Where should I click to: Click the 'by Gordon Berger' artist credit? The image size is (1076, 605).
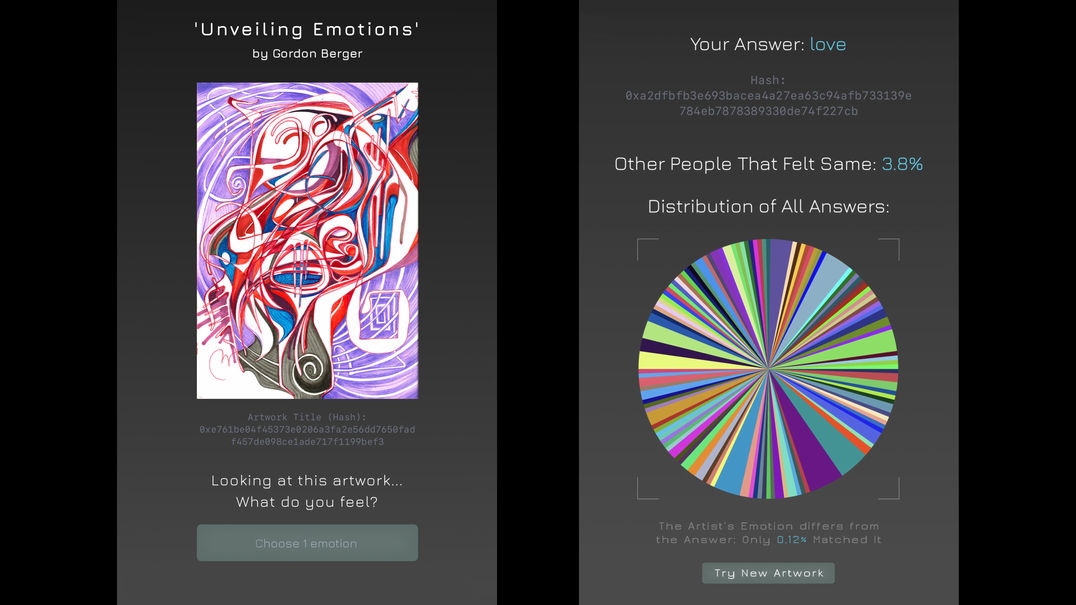307,54
